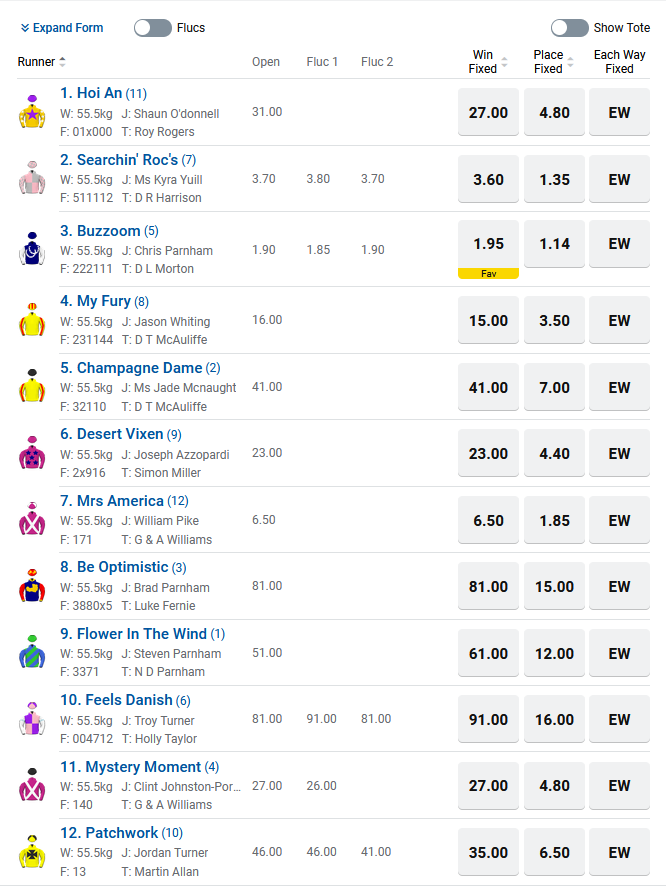Choose the EW button for Champagne Dame
Screen dimensions: 666x888
coord(620,387)
